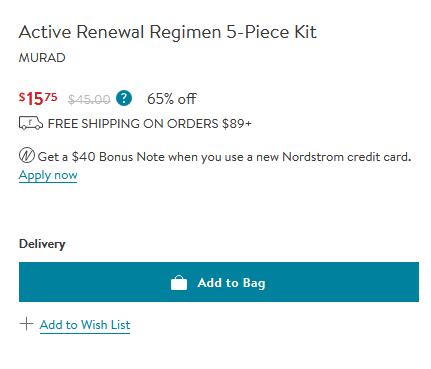Click the Active Renewal Regimen product title
Image resolution: width=431 pixels, height=369 pixels.
pos(167,32)
